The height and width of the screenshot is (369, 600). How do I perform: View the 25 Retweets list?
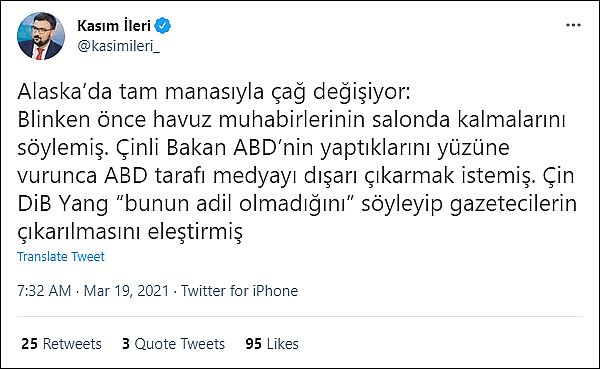point(62,344)
